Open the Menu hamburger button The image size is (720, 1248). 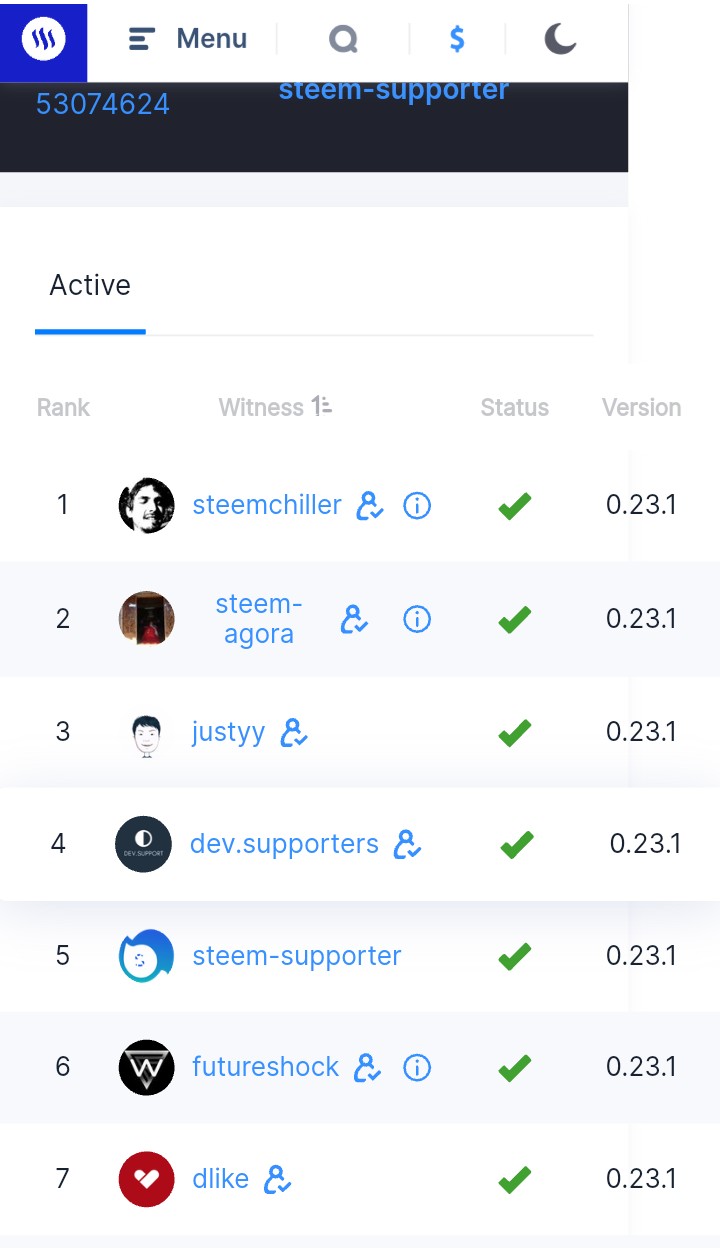[187, 39]
